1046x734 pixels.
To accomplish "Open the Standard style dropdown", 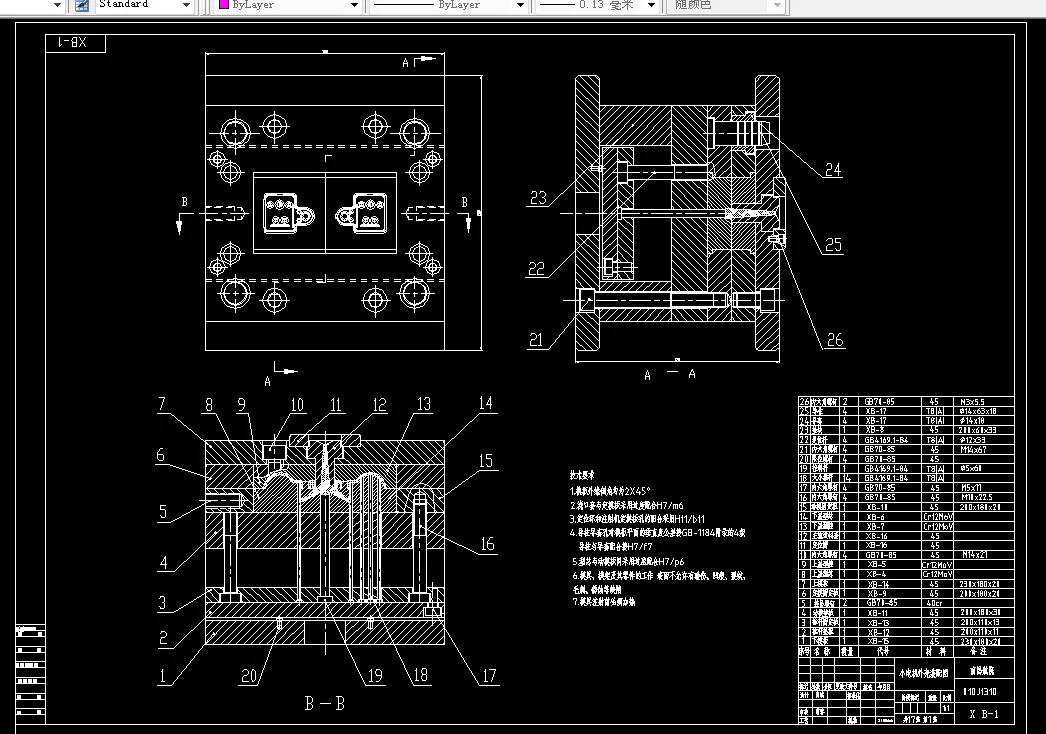I will [187, 5].
